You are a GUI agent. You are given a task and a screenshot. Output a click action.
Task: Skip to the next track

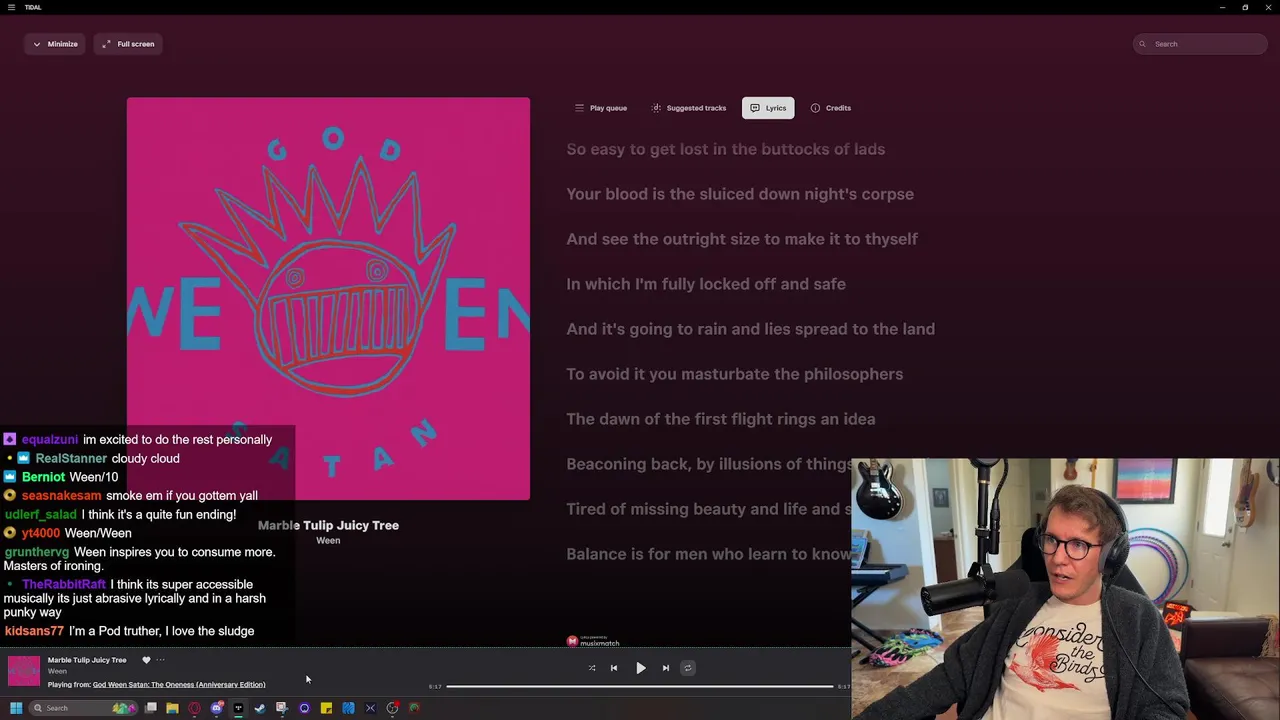pos(666,668)
